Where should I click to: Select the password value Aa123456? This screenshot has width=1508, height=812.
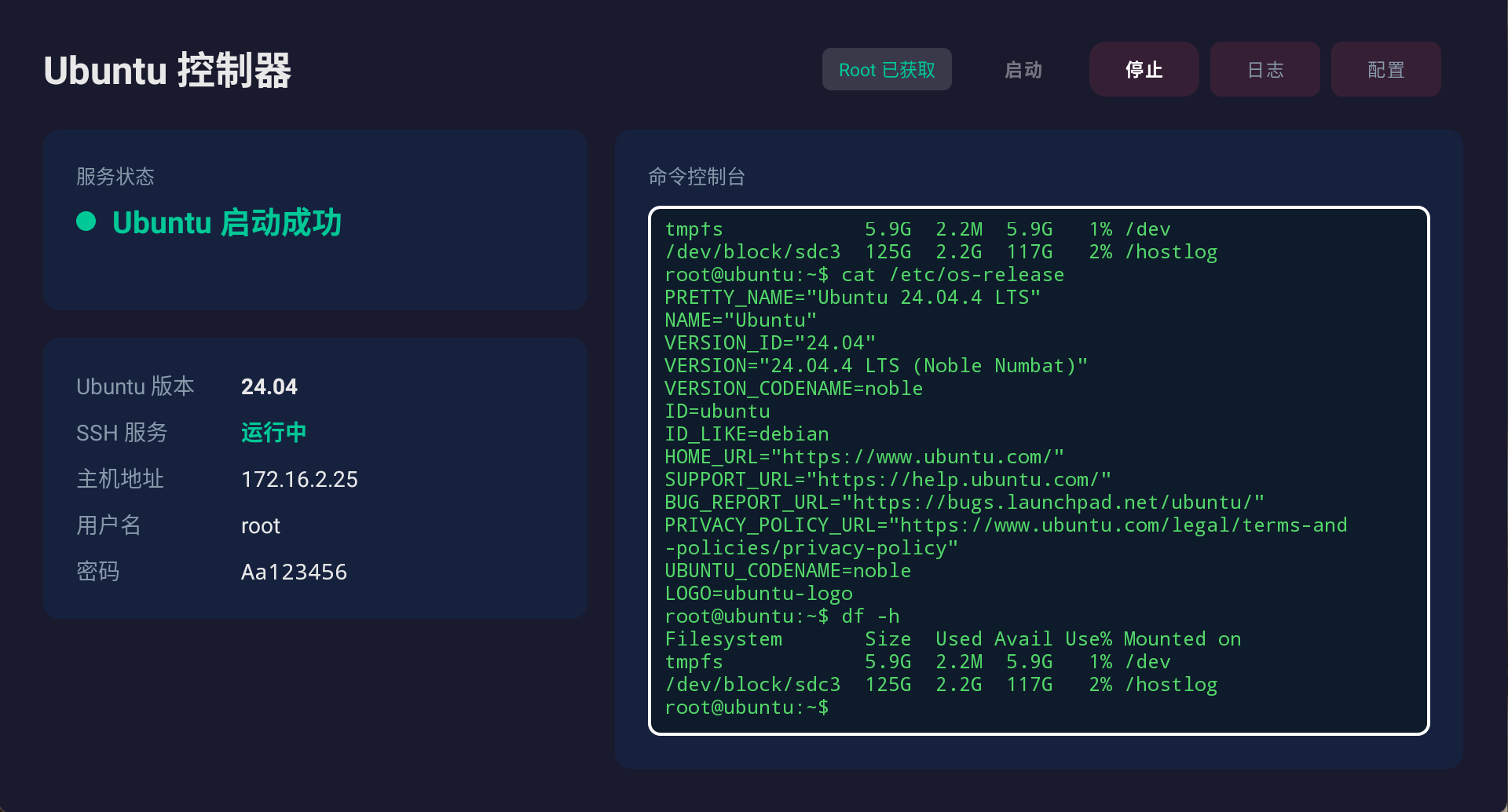click(294, 572)
